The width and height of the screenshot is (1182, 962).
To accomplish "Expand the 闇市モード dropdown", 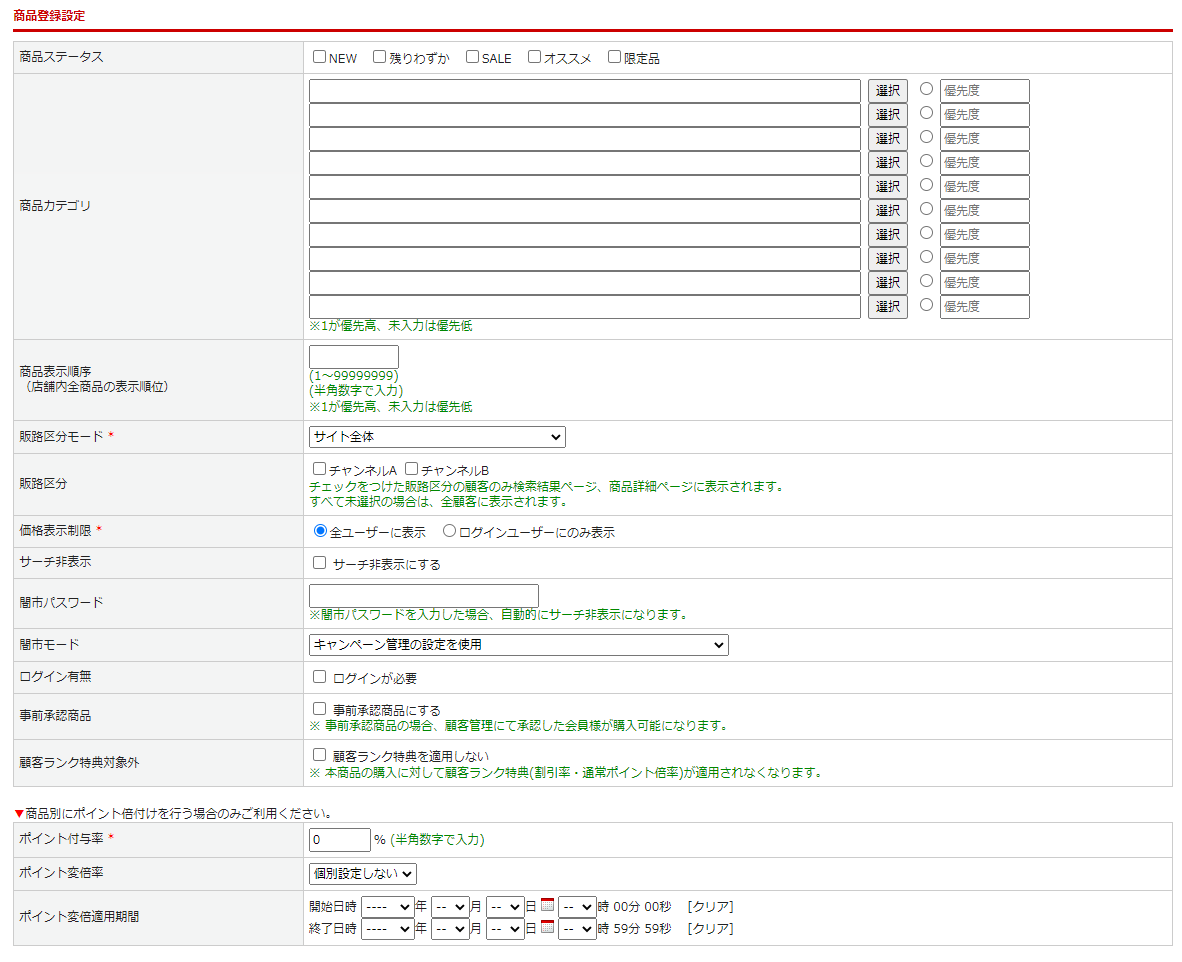I will [x=518, y=645].
